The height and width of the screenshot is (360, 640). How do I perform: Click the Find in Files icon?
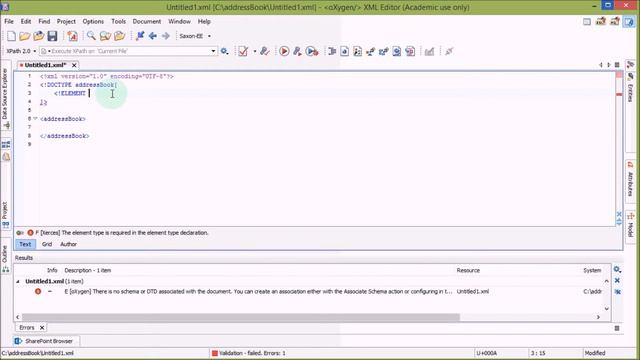(105, 36)
